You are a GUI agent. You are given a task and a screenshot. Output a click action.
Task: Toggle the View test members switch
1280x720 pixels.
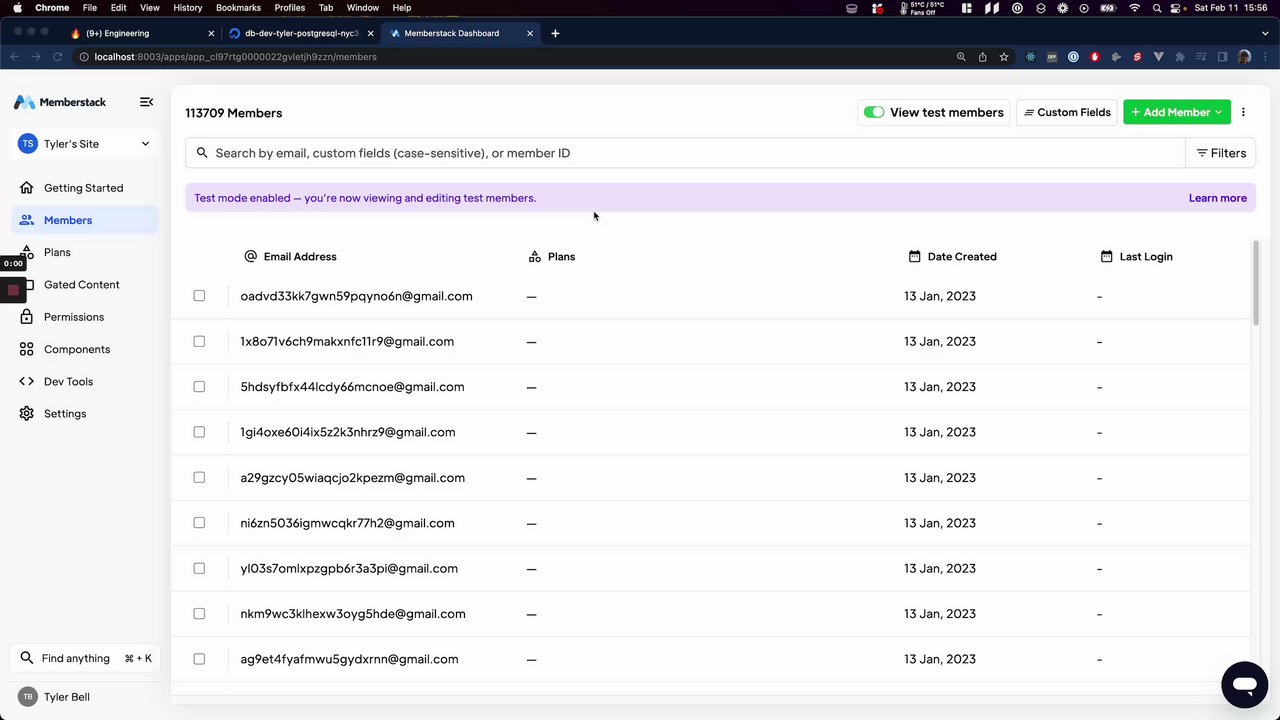(x=874, y=112)
